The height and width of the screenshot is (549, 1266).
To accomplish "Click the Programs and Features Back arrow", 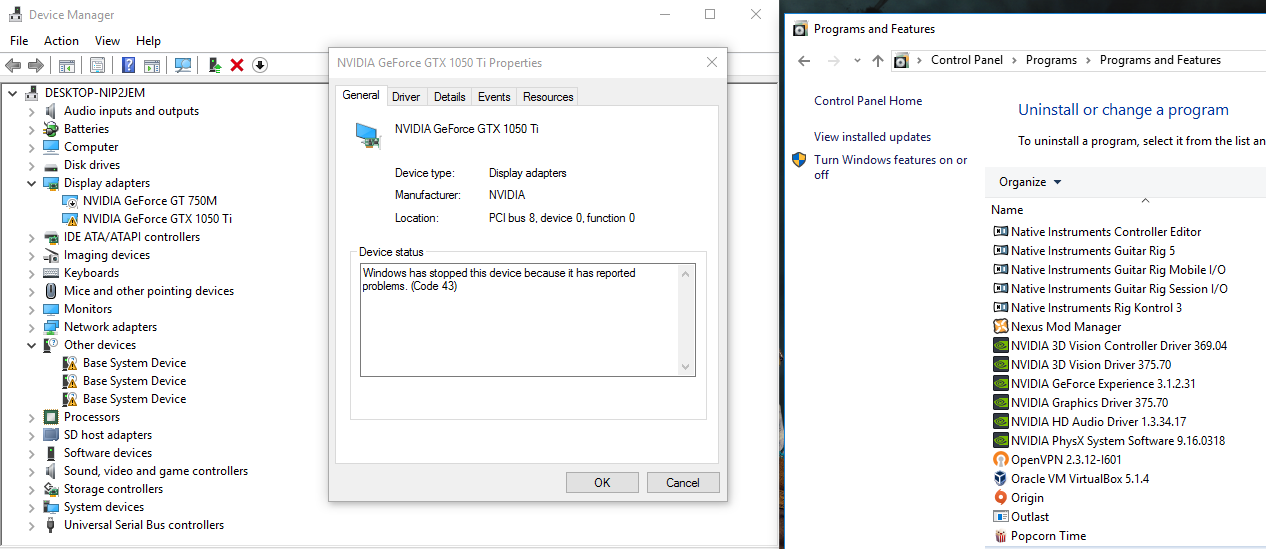I will coord(804,60).
